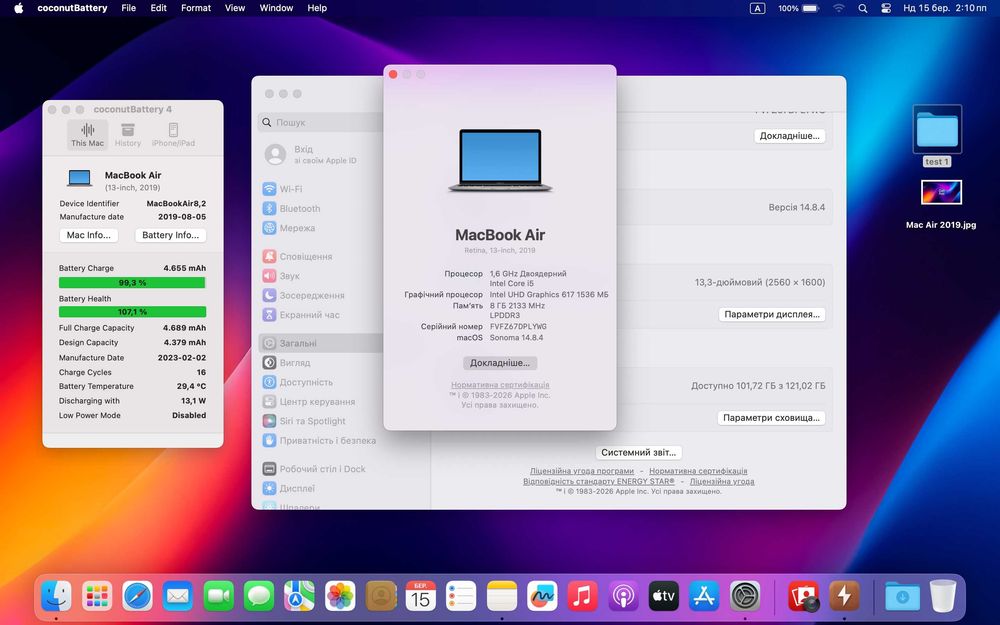The width and height of the screenshot is (1000, 625).
Task: Open the Edit menu
Action: tap(158, 8)
